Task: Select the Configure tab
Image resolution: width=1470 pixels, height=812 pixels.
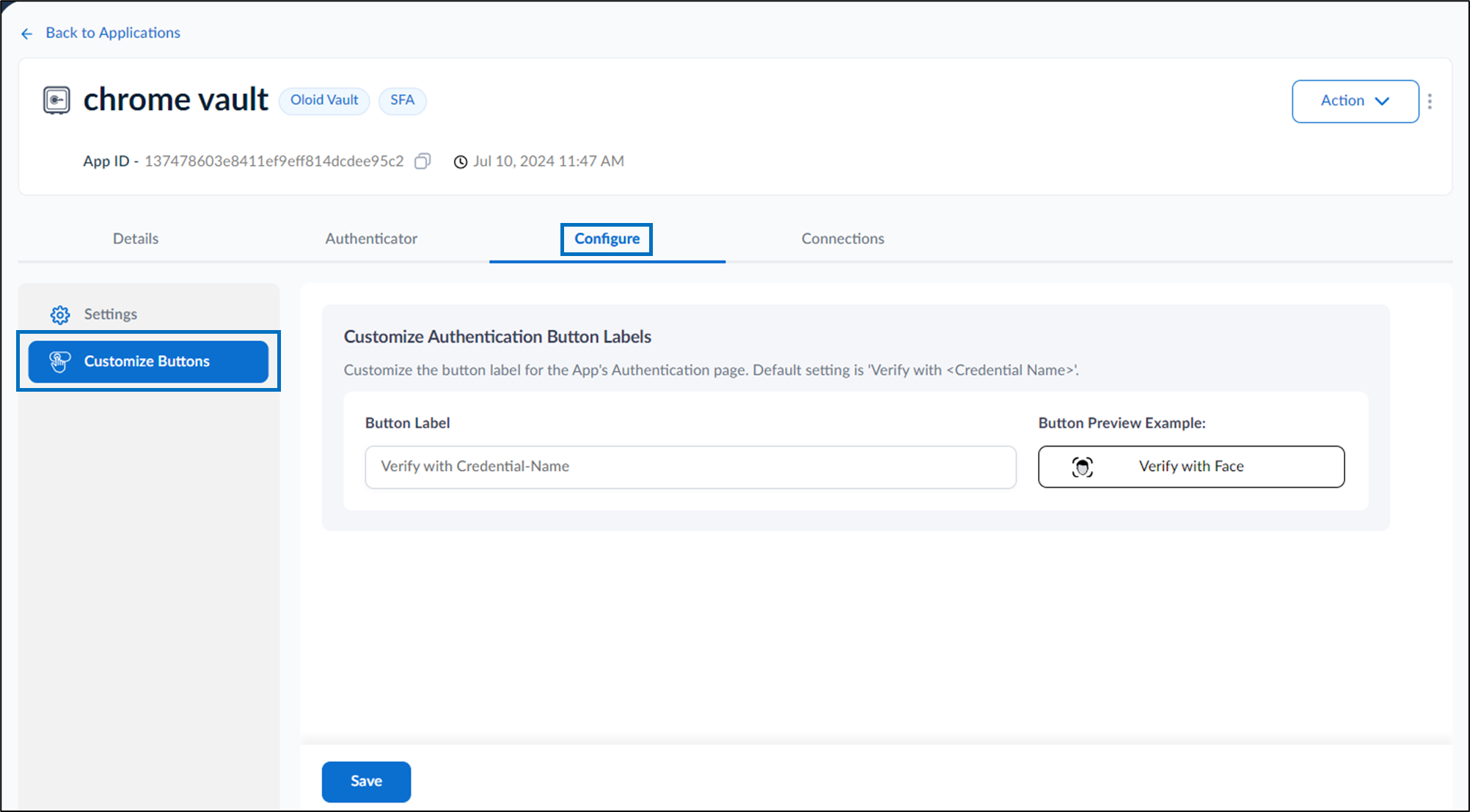Action: tap(607, 239)
